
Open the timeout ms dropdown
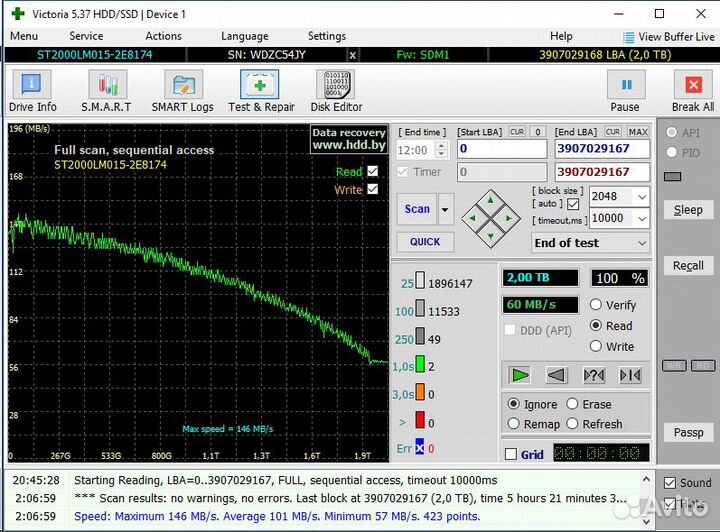pyautogui.click(x=640, y=218)
